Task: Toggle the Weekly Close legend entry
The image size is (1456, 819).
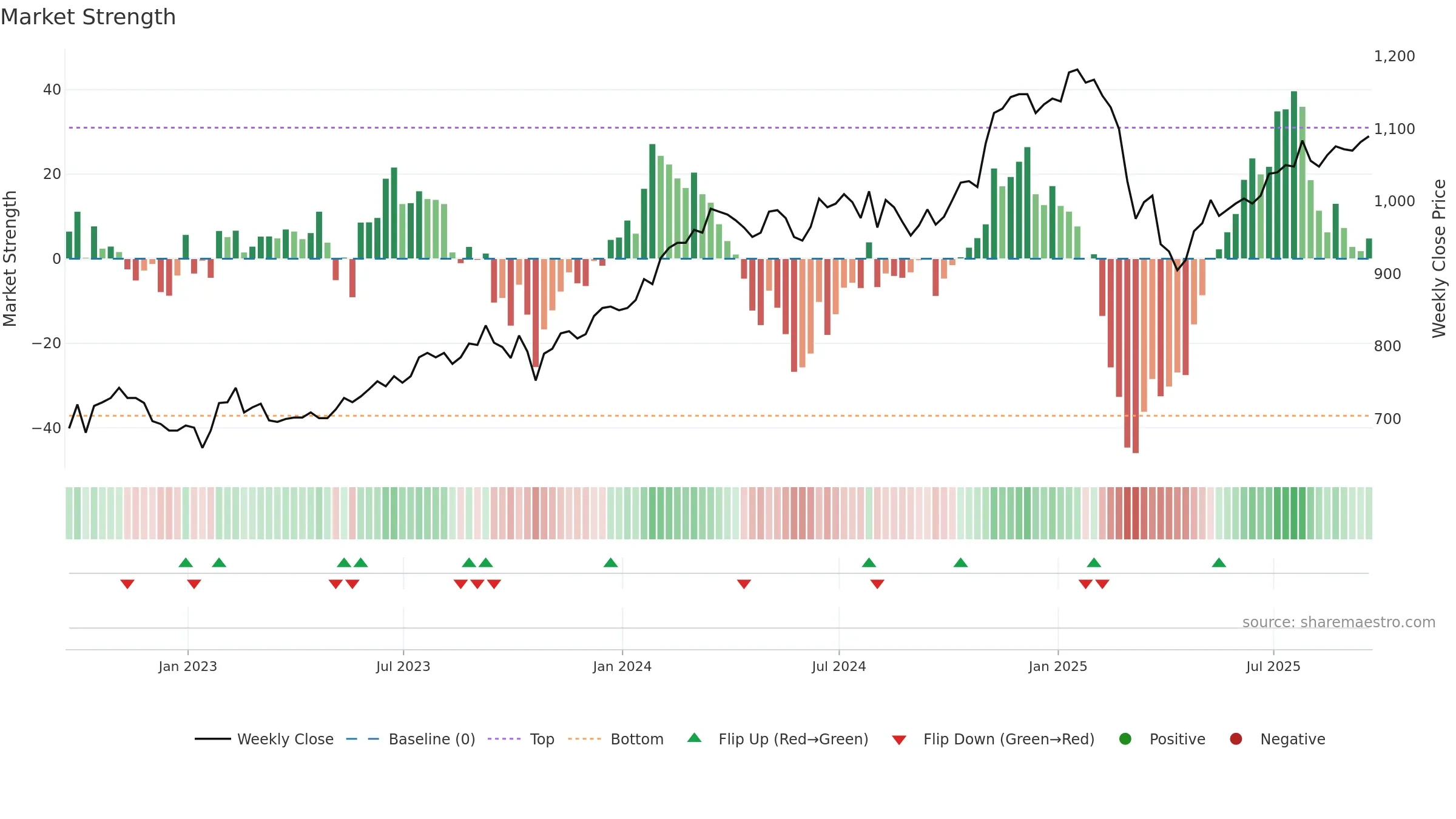Action: [x=264, y=739]
